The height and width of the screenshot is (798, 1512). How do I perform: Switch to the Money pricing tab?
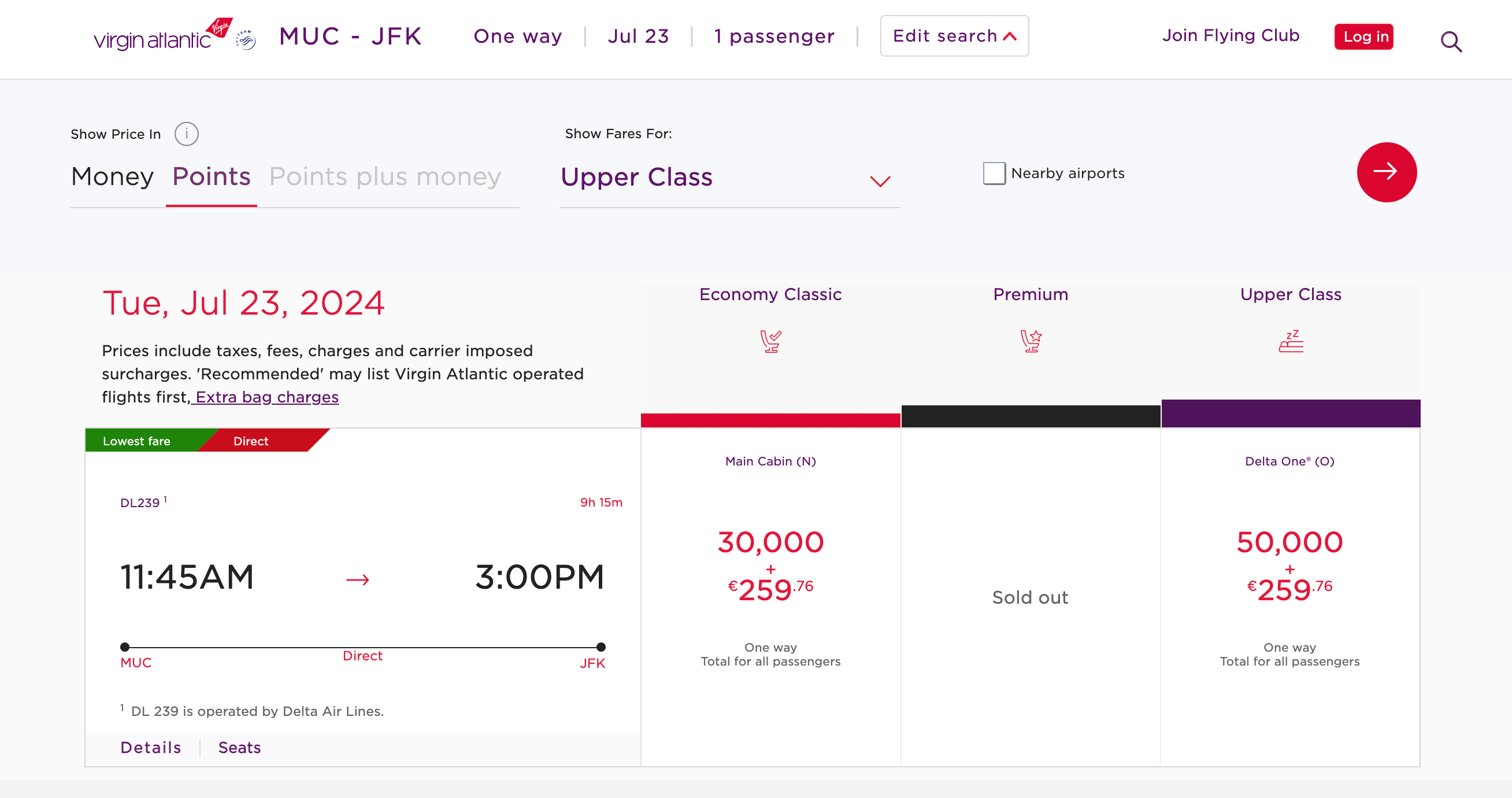112,176
